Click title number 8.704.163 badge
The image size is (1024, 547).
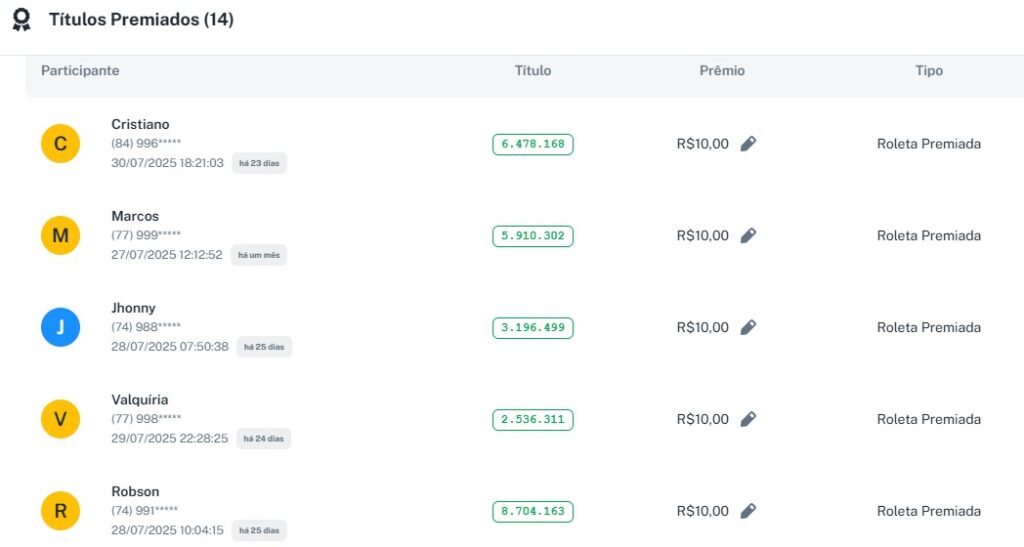(x=533, y=511)
